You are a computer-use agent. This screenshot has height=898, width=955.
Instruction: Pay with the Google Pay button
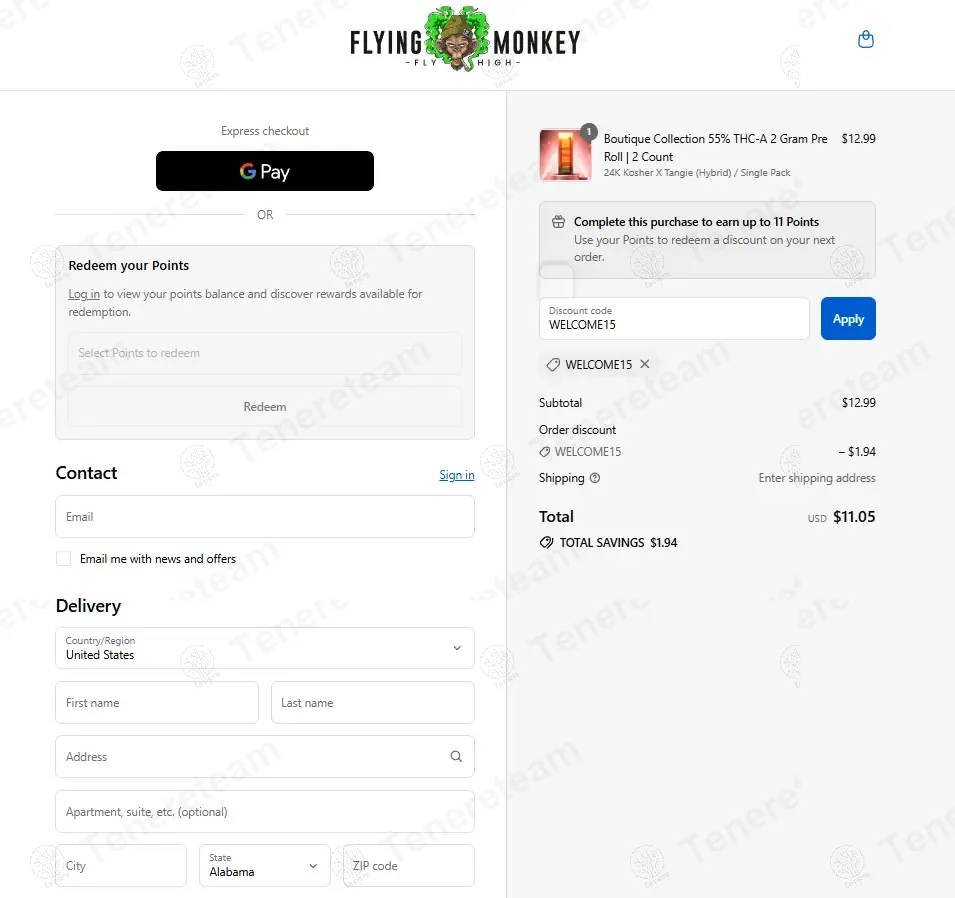(x=265, y=171)
